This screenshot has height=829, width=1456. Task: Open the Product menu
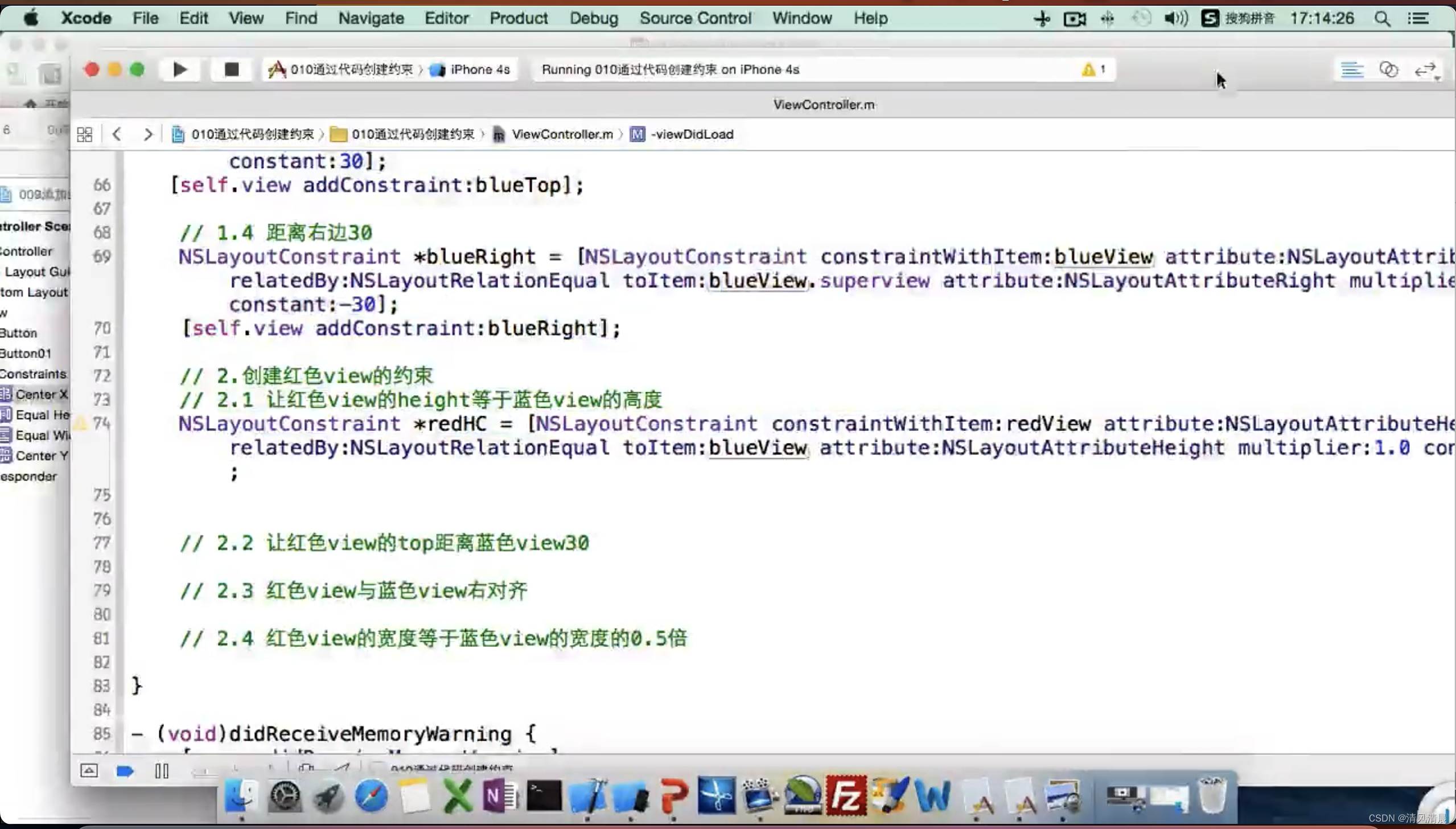coord(518,18)
